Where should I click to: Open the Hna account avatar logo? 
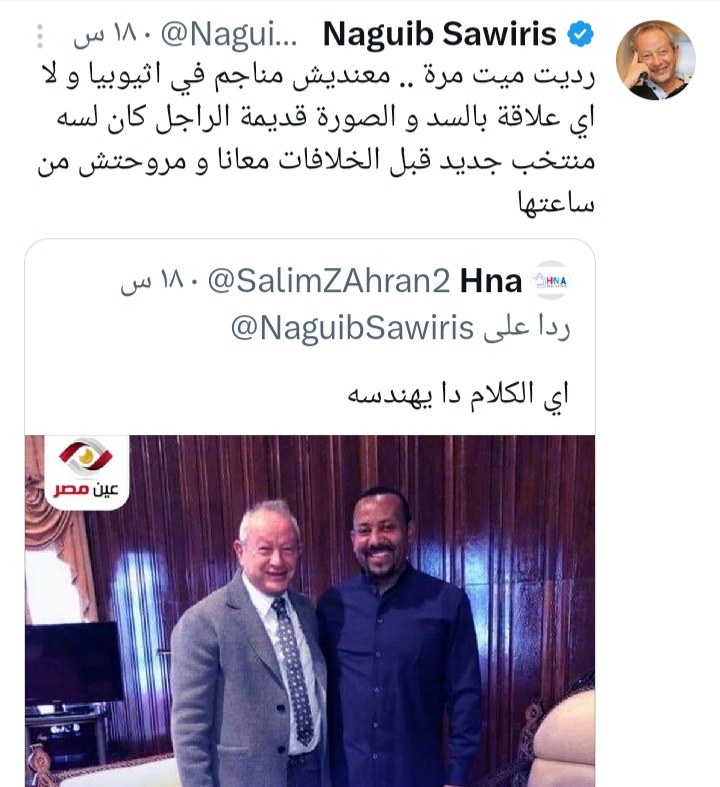click(x=551, y=280)
